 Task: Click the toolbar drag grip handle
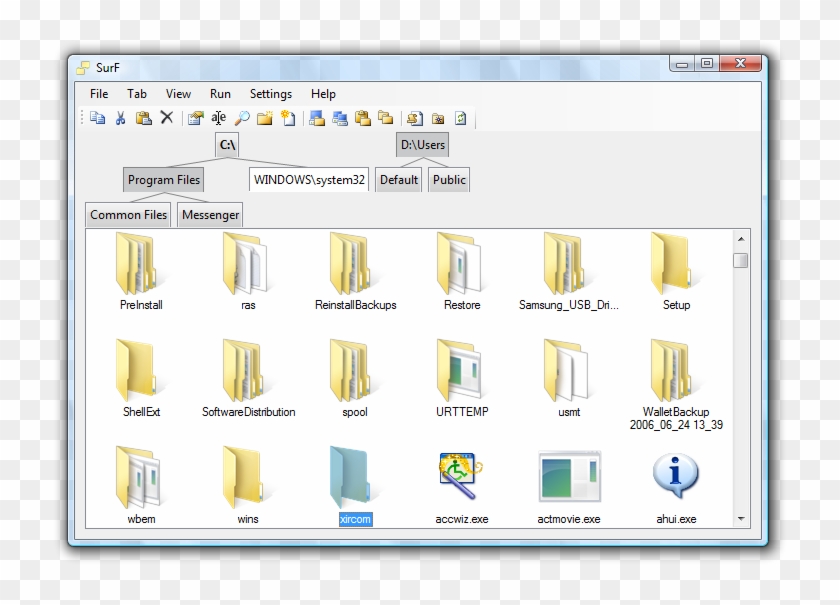click(82, 118)
